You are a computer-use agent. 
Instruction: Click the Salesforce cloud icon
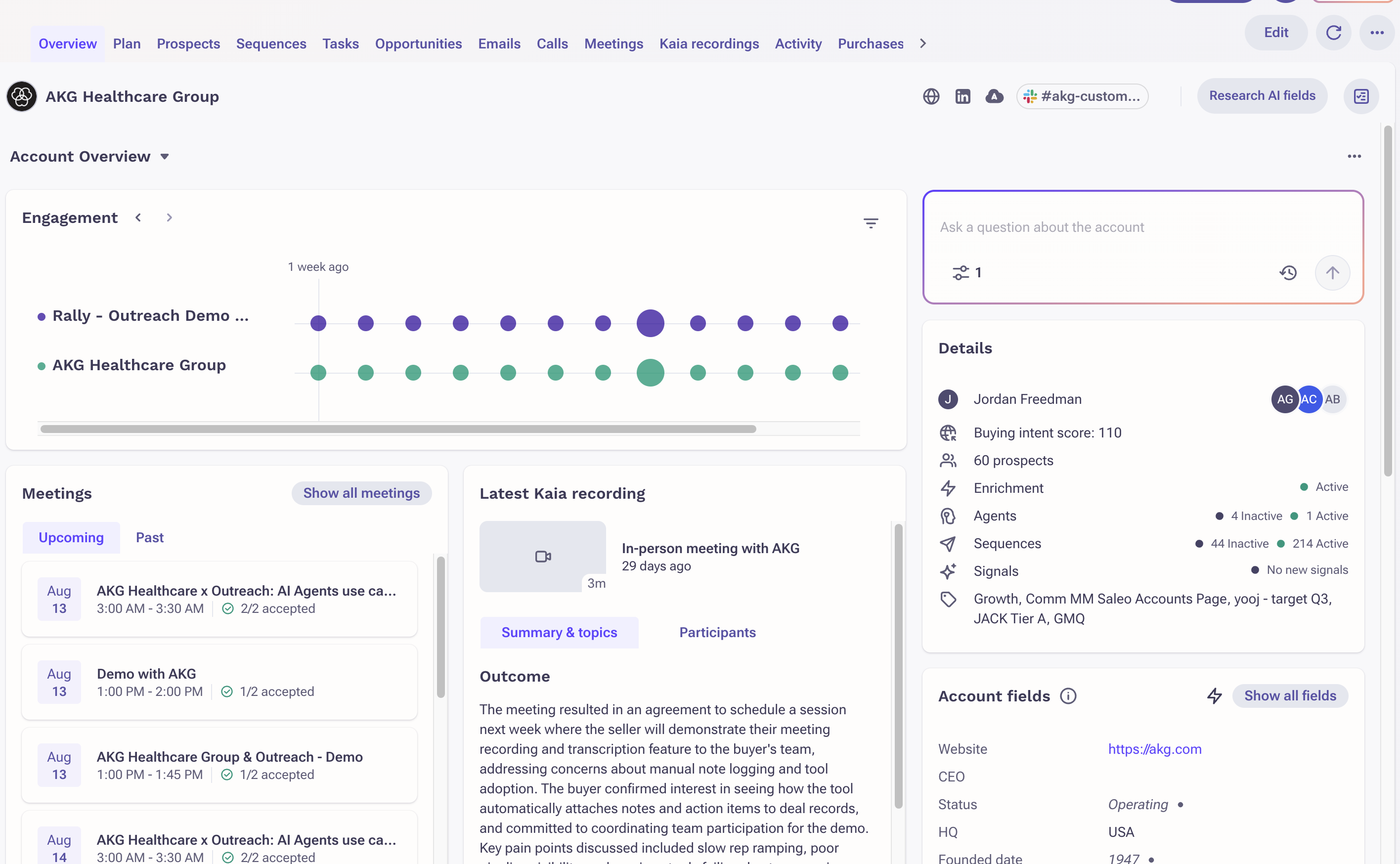click(994, 96)
